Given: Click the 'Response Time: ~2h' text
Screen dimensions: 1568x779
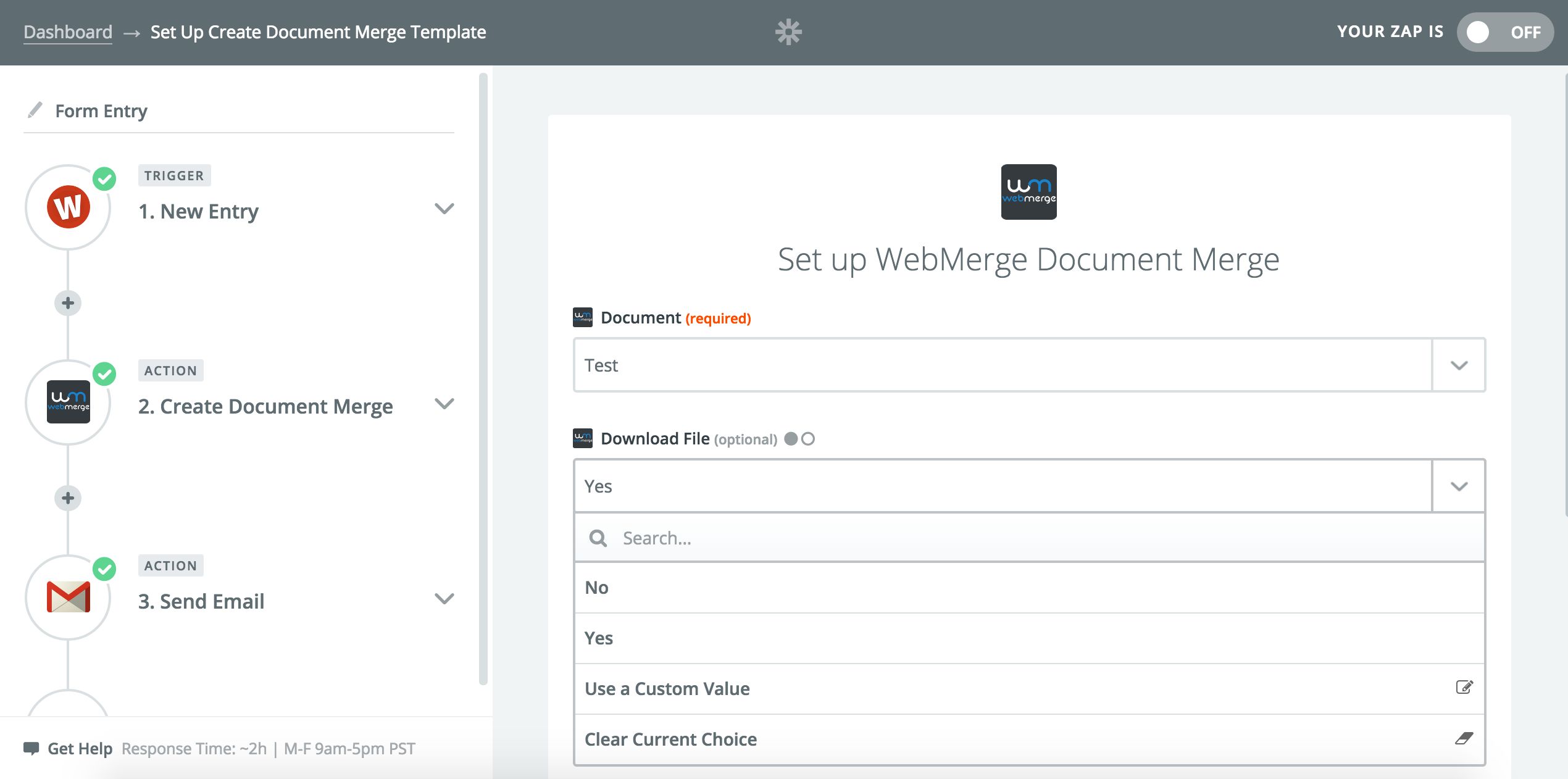Looking at the screenshot, I should [194, 749].
